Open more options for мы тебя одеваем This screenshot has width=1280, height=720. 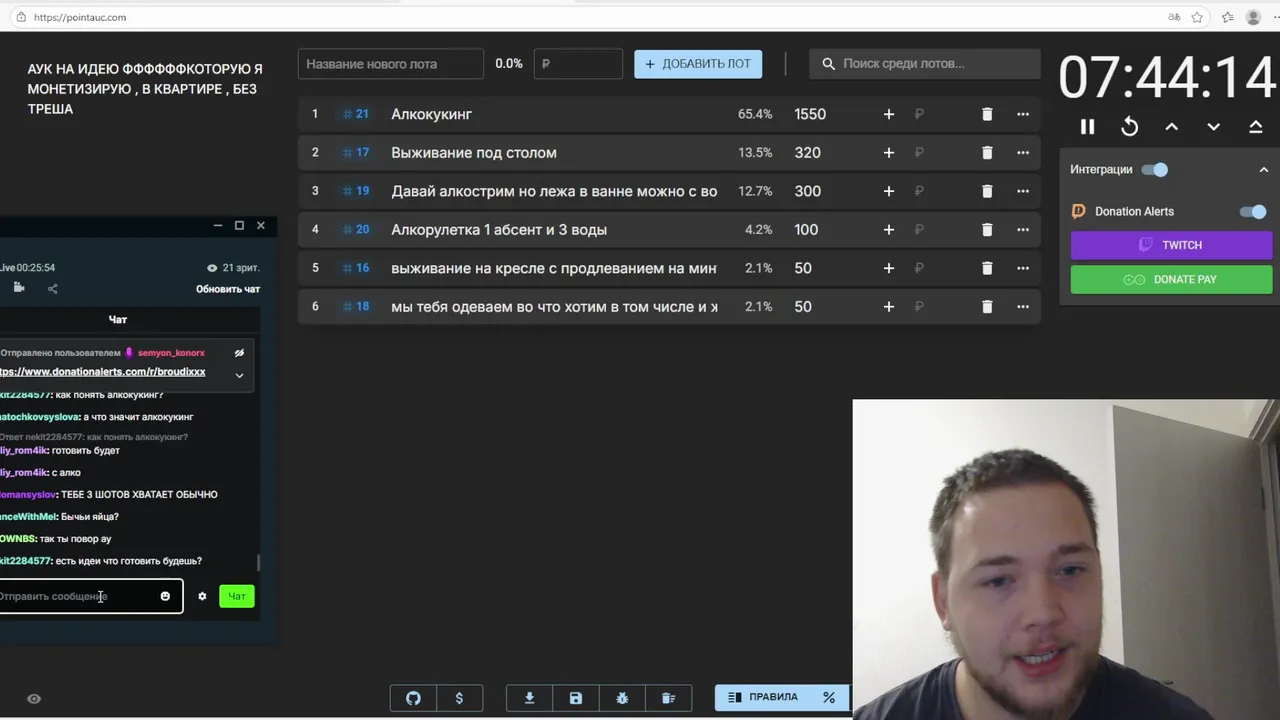click(x=1023, y=307)
